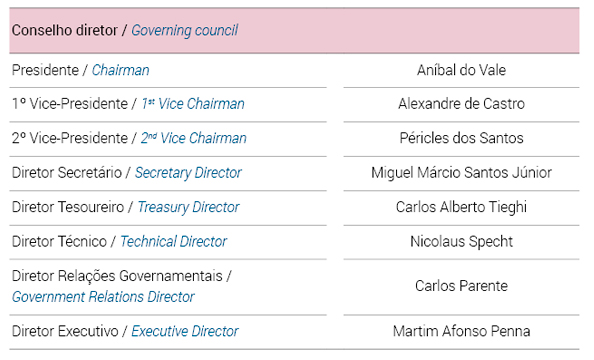Click the name Alexandre de Castro
The image size is (594, 360).
461,104
